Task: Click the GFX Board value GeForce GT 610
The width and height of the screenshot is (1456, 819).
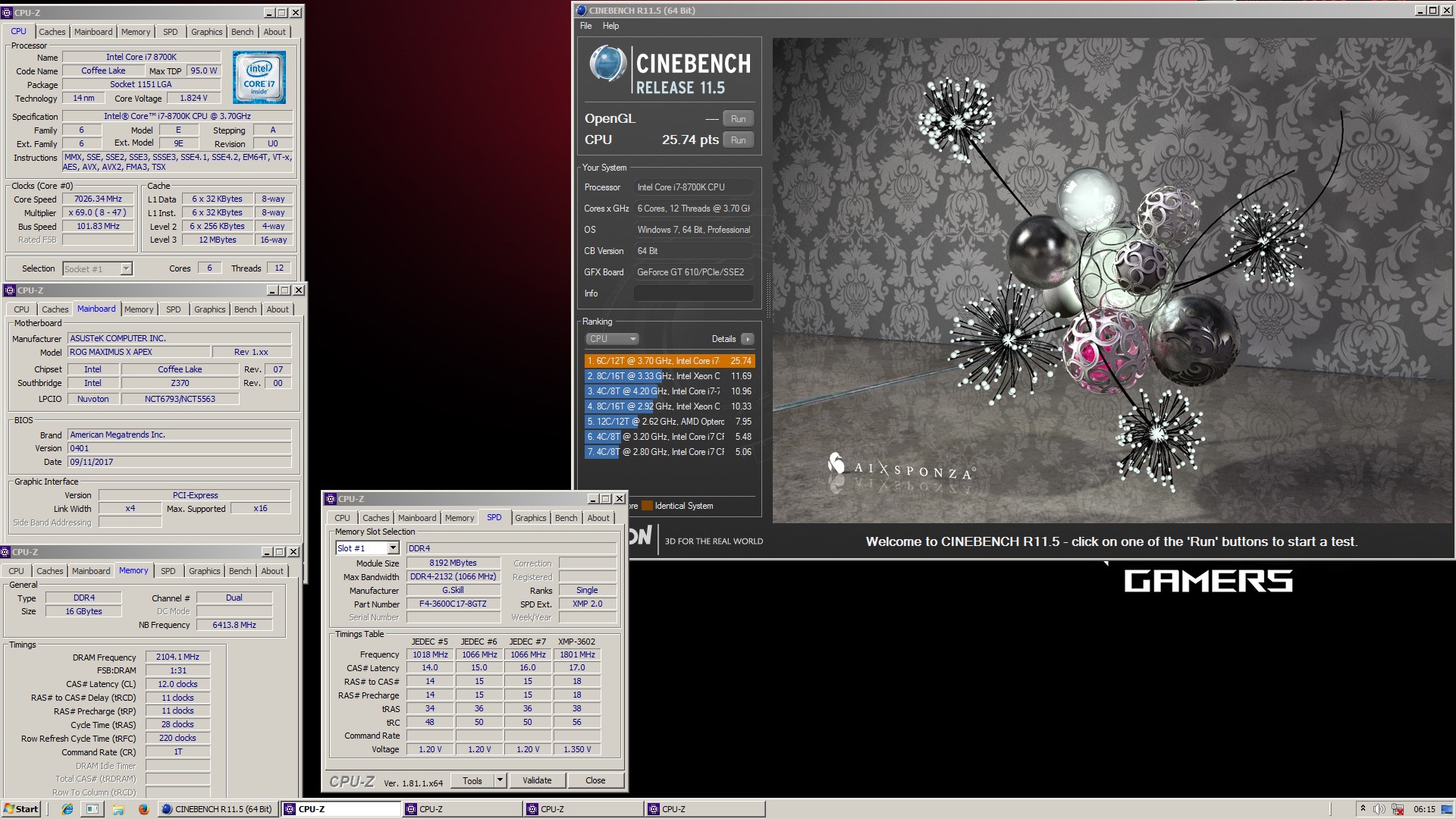Action: 694,272
